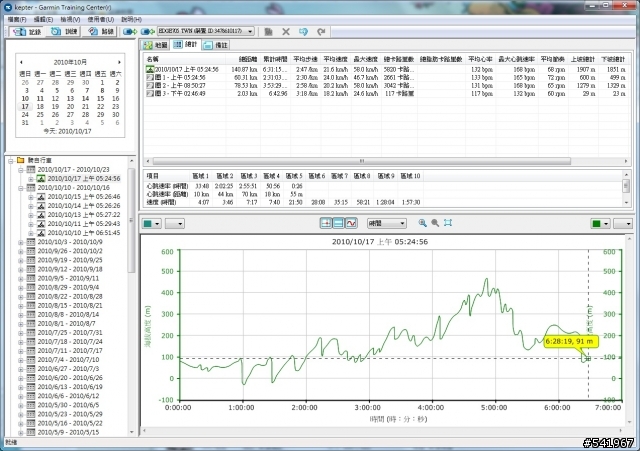Open the 記錄 history view button
Viewport: 640px width, 451px height.
click(27, 31)
